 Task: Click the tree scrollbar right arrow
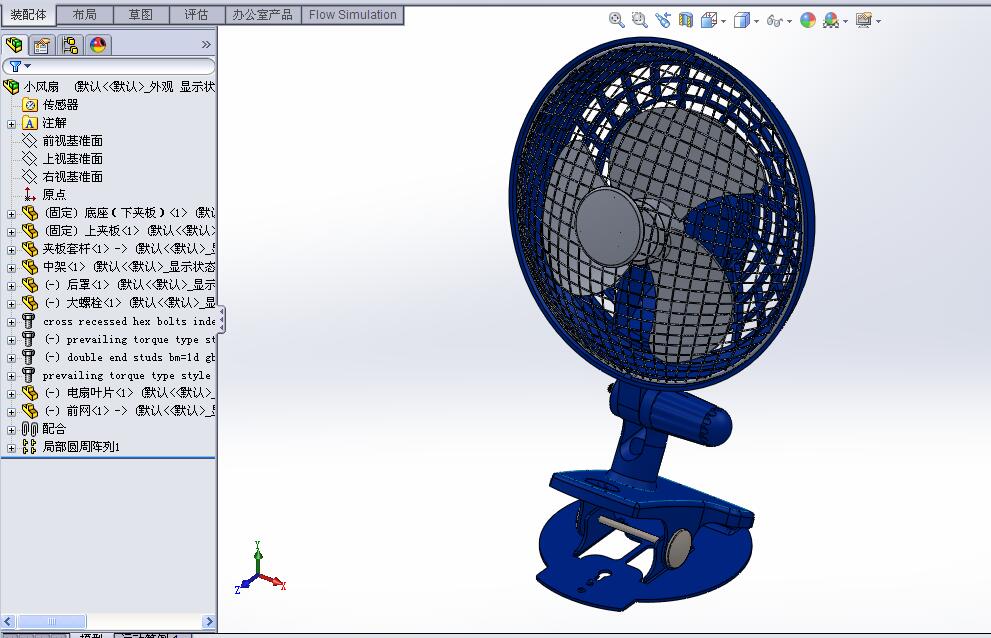pyautogui.click(x=209, y=622)
